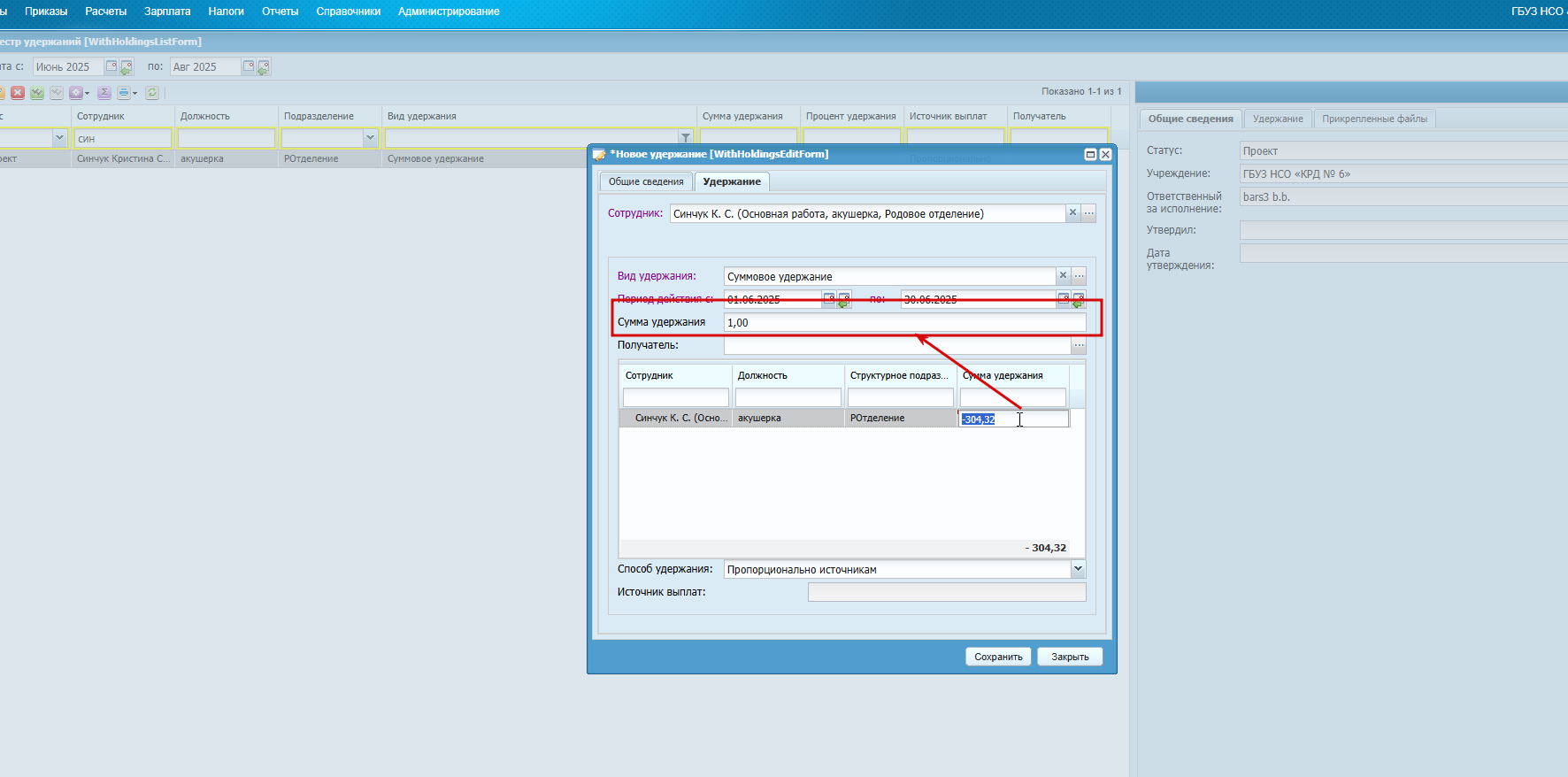Screen dimensions: 1568x777
Task: Click the 'Источник выплат' field in dialog
Action: point(947,592)
